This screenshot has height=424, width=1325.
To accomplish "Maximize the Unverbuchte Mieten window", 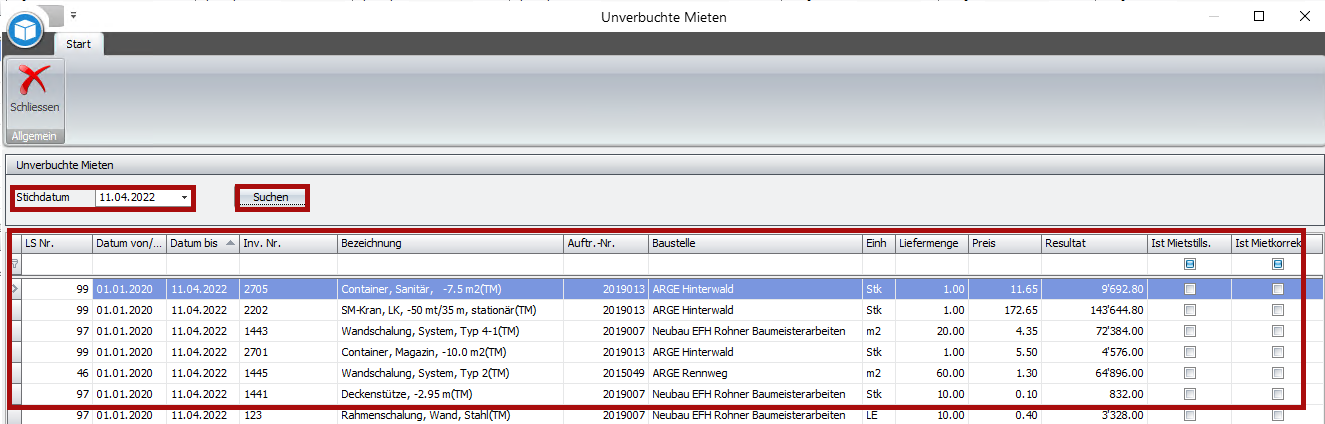I will [x=1259, y=16].
